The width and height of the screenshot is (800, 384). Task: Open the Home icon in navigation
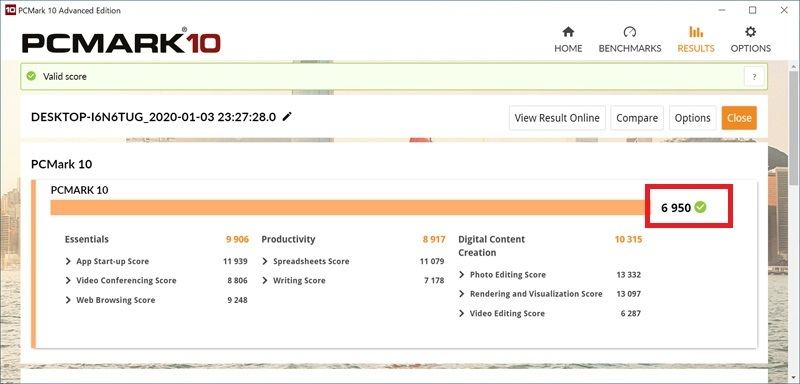click(568, 32)
